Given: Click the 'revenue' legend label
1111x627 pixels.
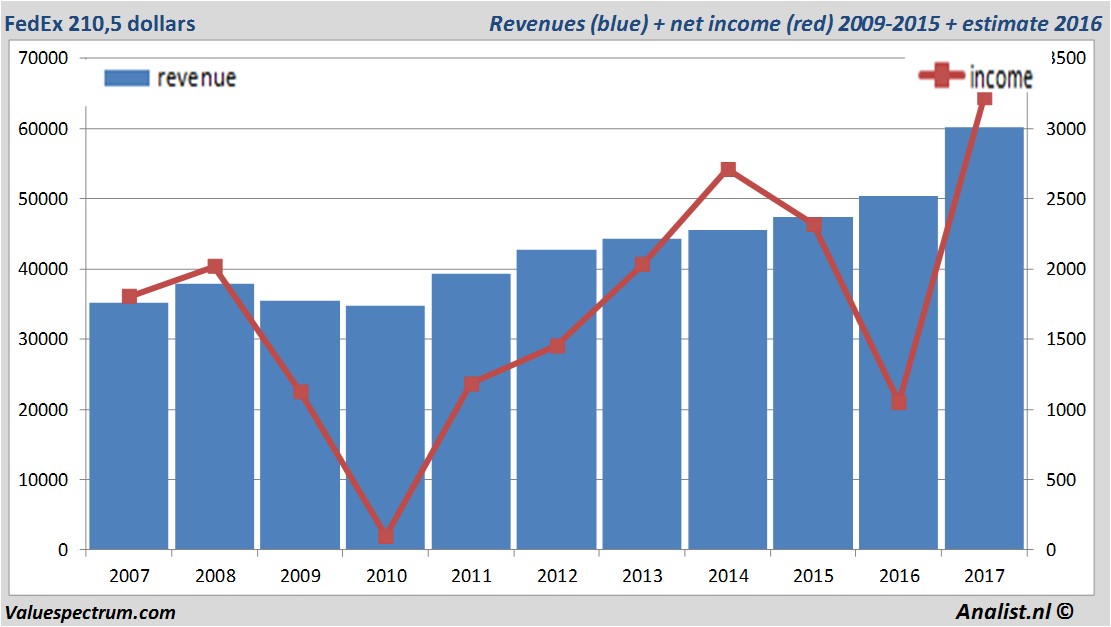Looking at the screenshot, I should pyautogui.click(x=196, y=78).
